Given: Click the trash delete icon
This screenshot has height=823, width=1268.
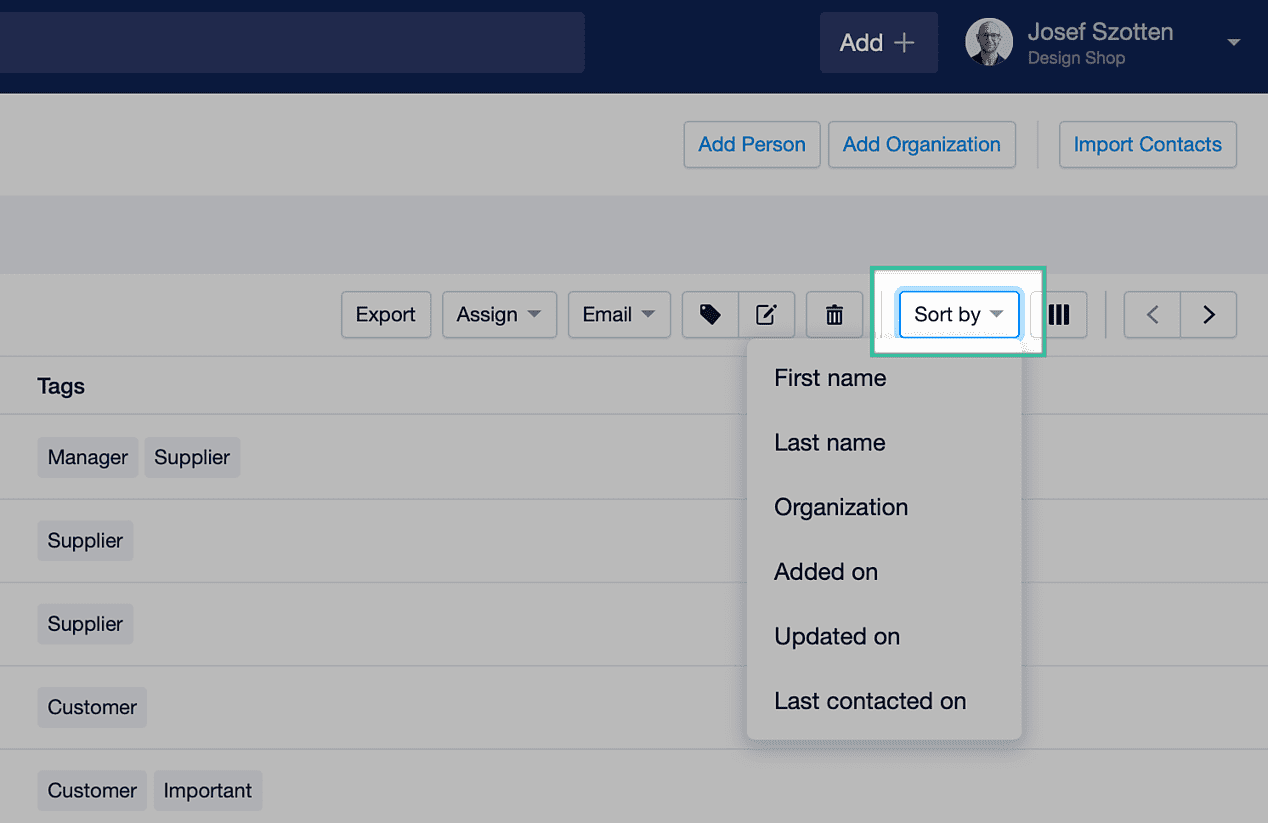Looking at the screenshot, I should [x=834, y=315].
